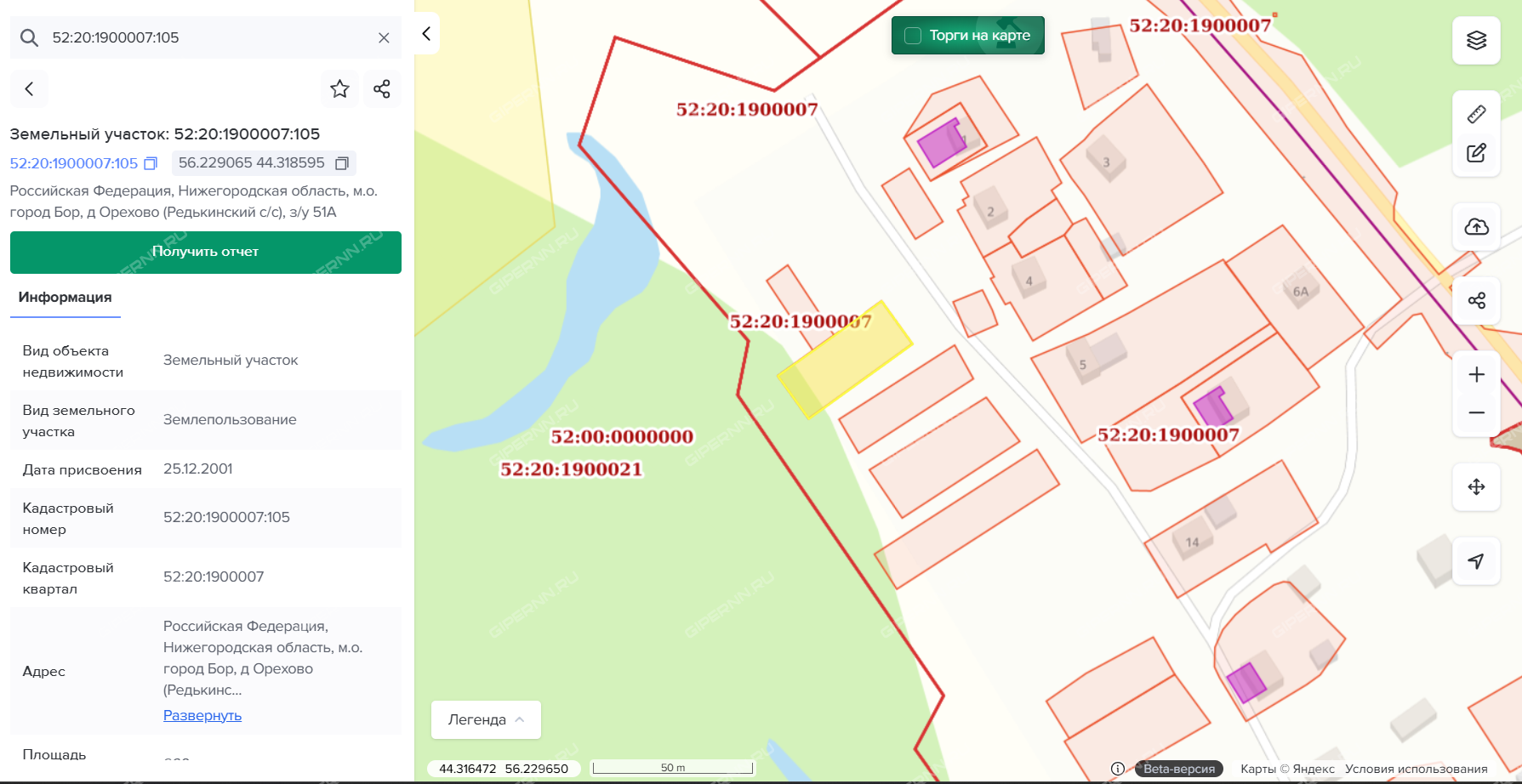Click the cadastral number search field
This screenshot has height=784, width=1522.
pos(204,38)
